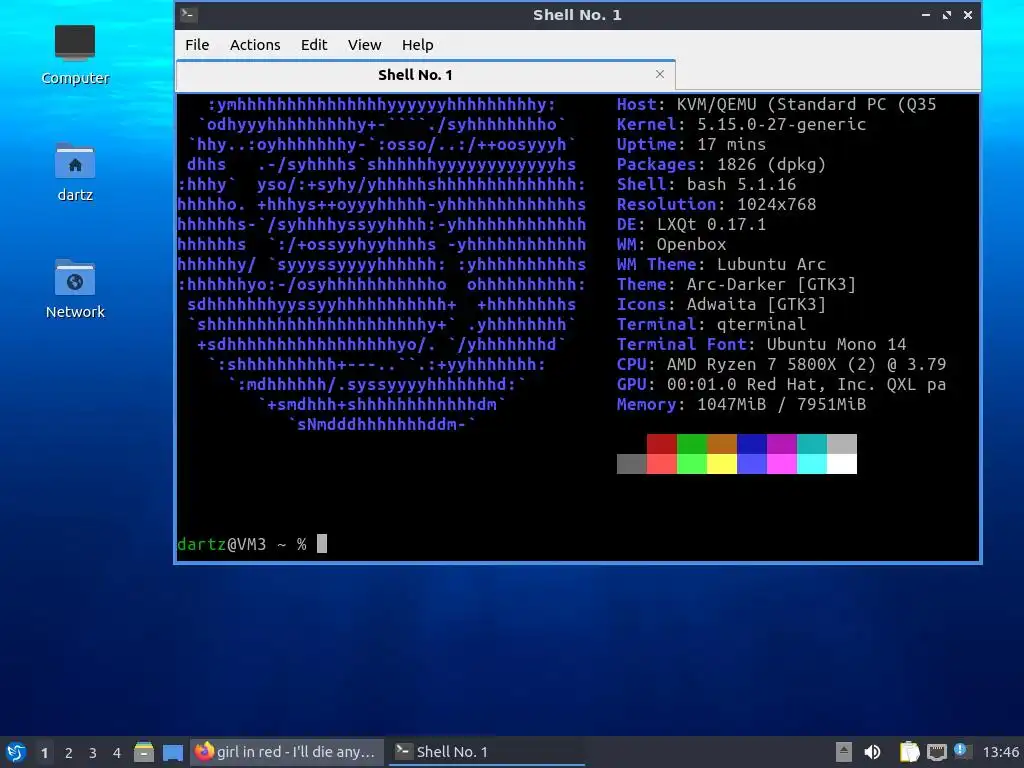Click the Packages: 1826 (dpkg) line
The height and width of the screenshot is (768, 1024).
tap(722, 165)
